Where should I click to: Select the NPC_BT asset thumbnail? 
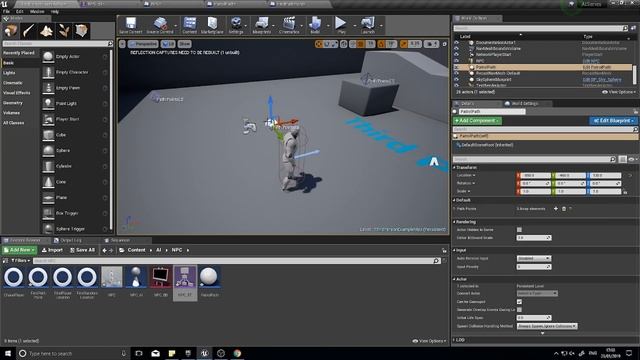pos(185,283)
